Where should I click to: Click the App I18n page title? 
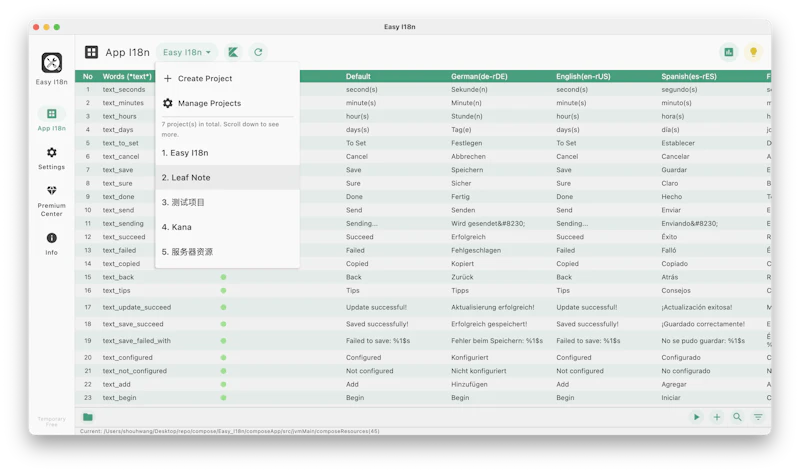click(x=128, y=52)
